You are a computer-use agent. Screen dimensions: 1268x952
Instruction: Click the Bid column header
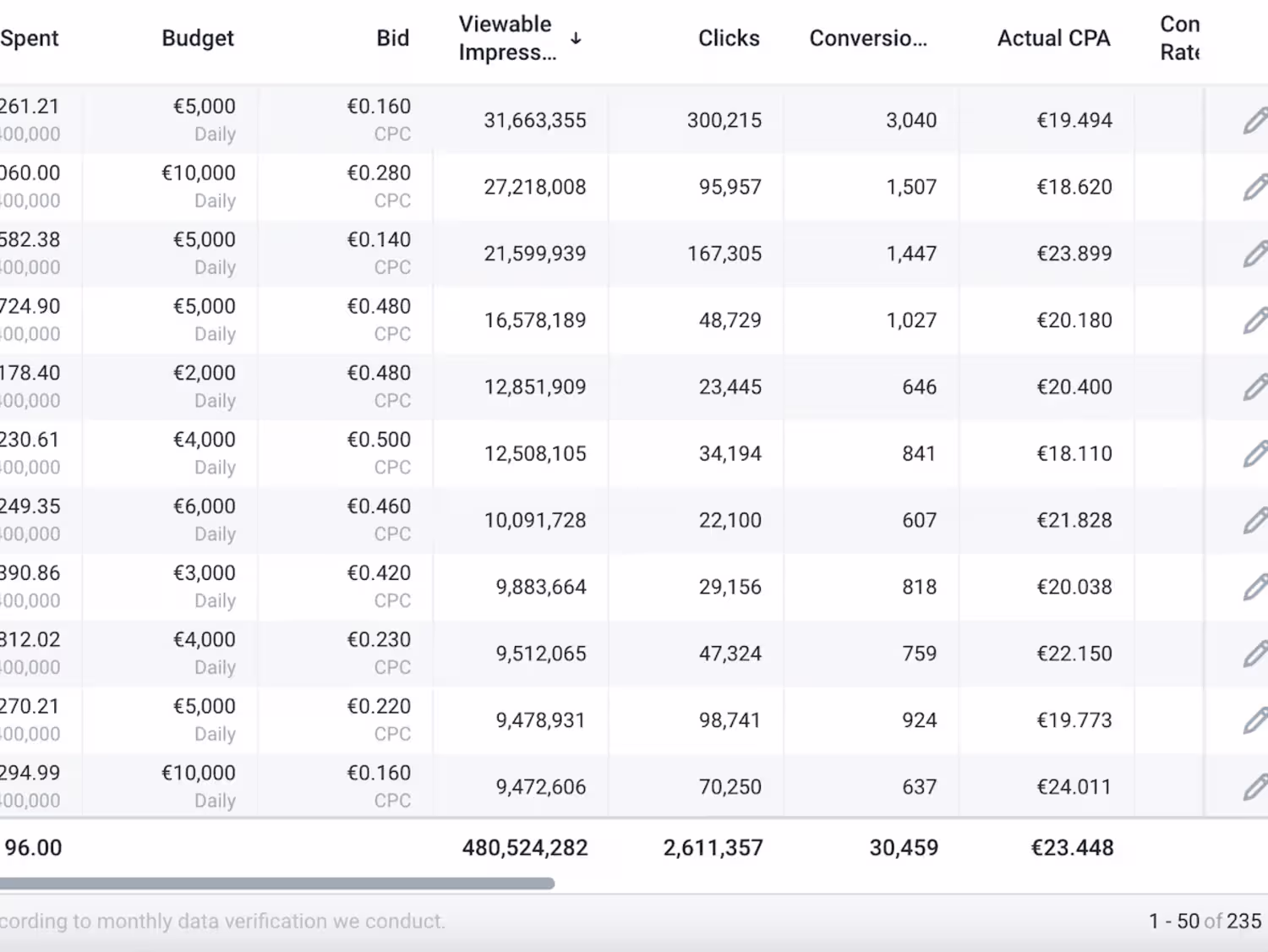click(392, 38)
